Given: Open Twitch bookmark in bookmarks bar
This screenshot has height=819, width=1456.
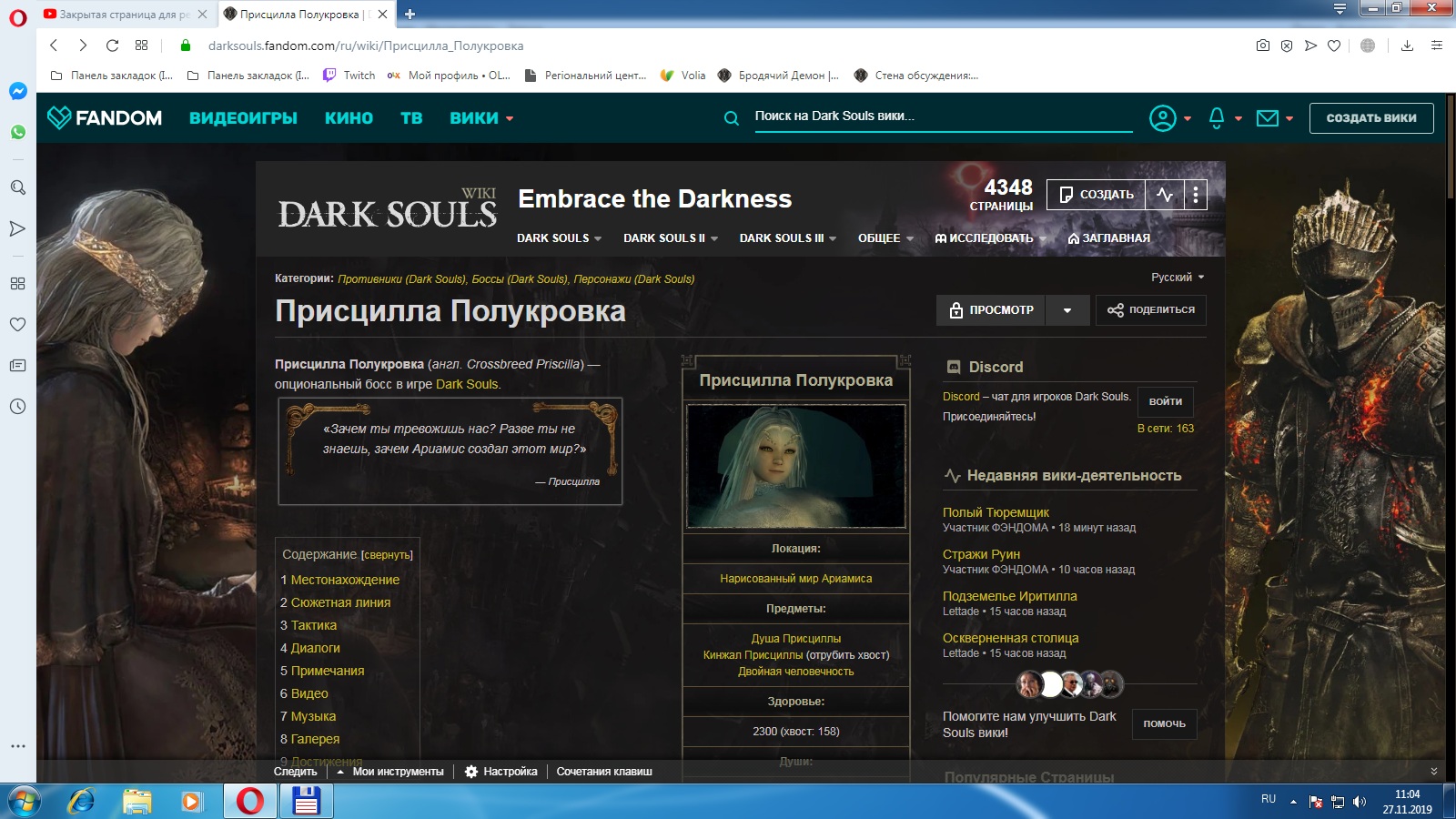Looking at the screenshot, I should [x=349, y=76].
